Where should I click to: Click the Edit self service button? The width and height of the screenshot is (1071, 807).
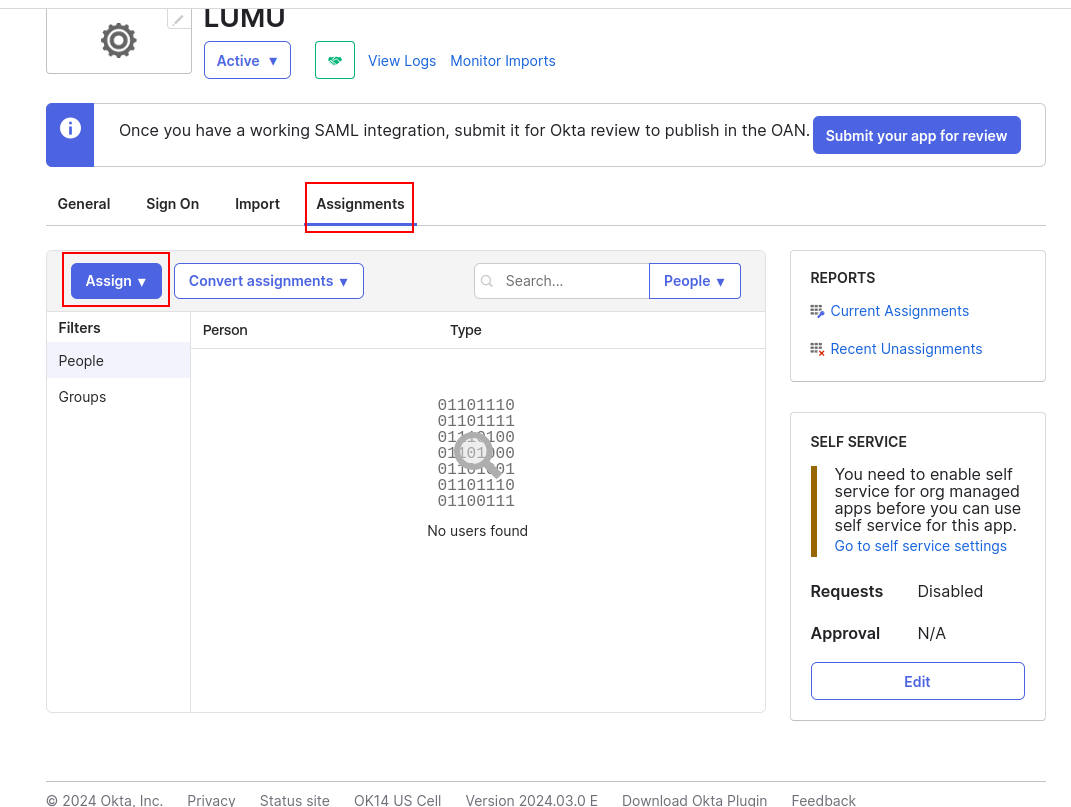917,681
